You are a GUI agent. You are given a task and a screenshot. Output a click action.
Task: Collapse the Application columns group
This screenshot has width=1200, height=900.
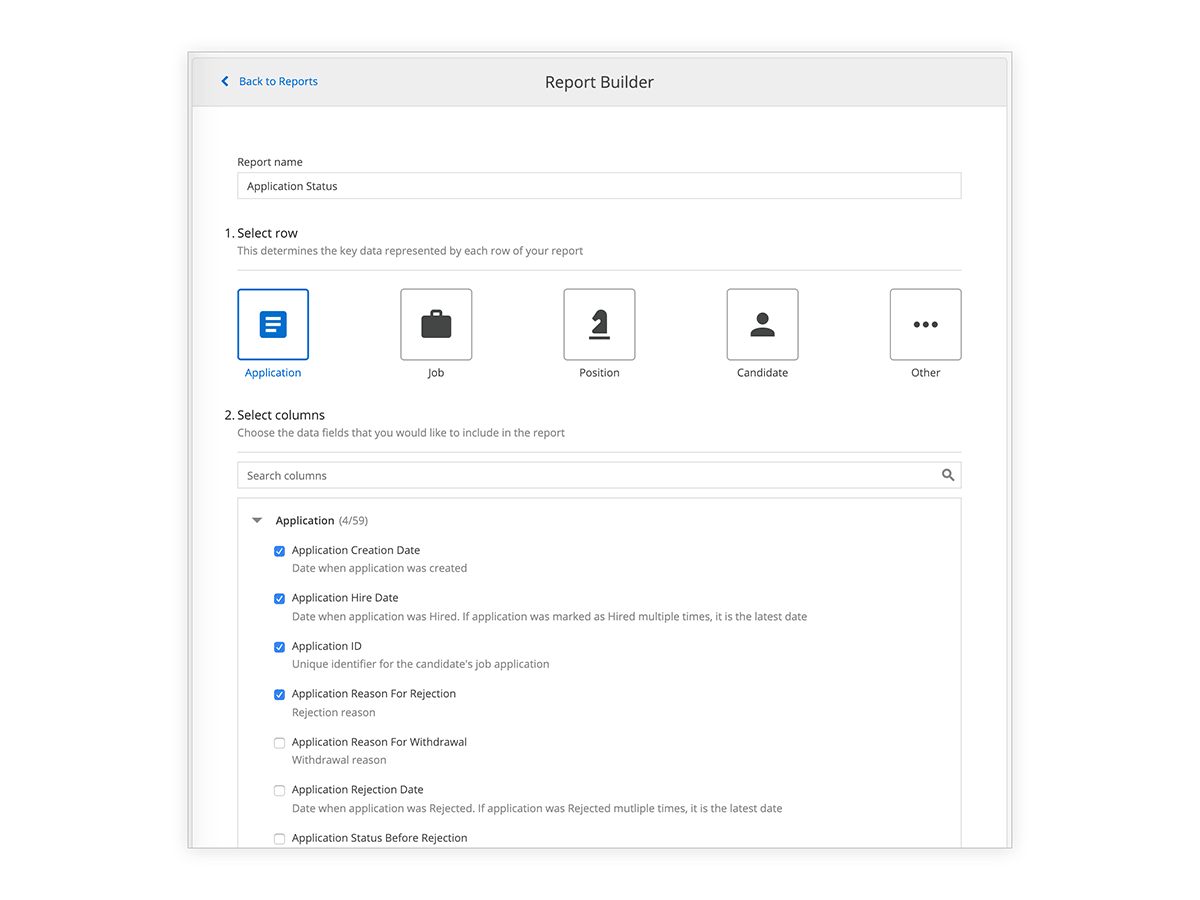pyautogui.click(x=257, y=521)
